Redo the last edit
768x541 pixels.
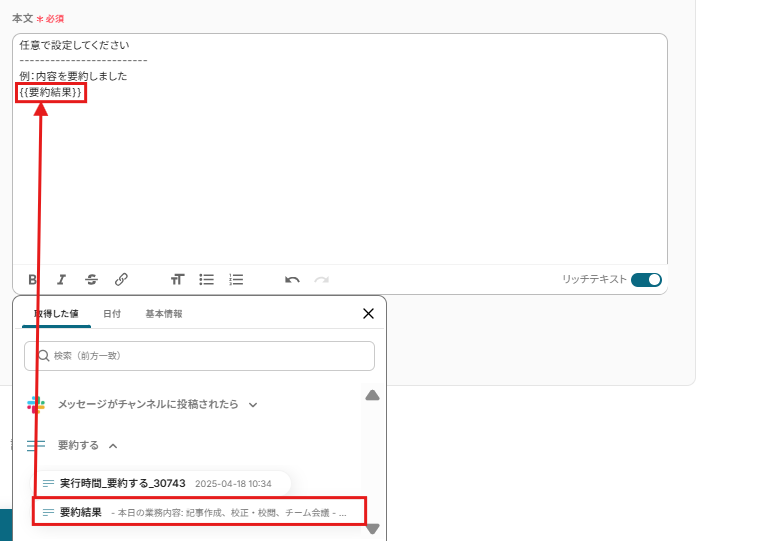click(321, 280)
